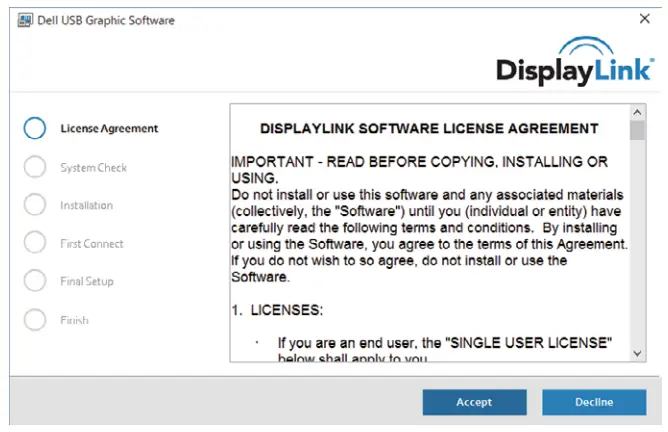Click the Installation step circle

(35, 204)
